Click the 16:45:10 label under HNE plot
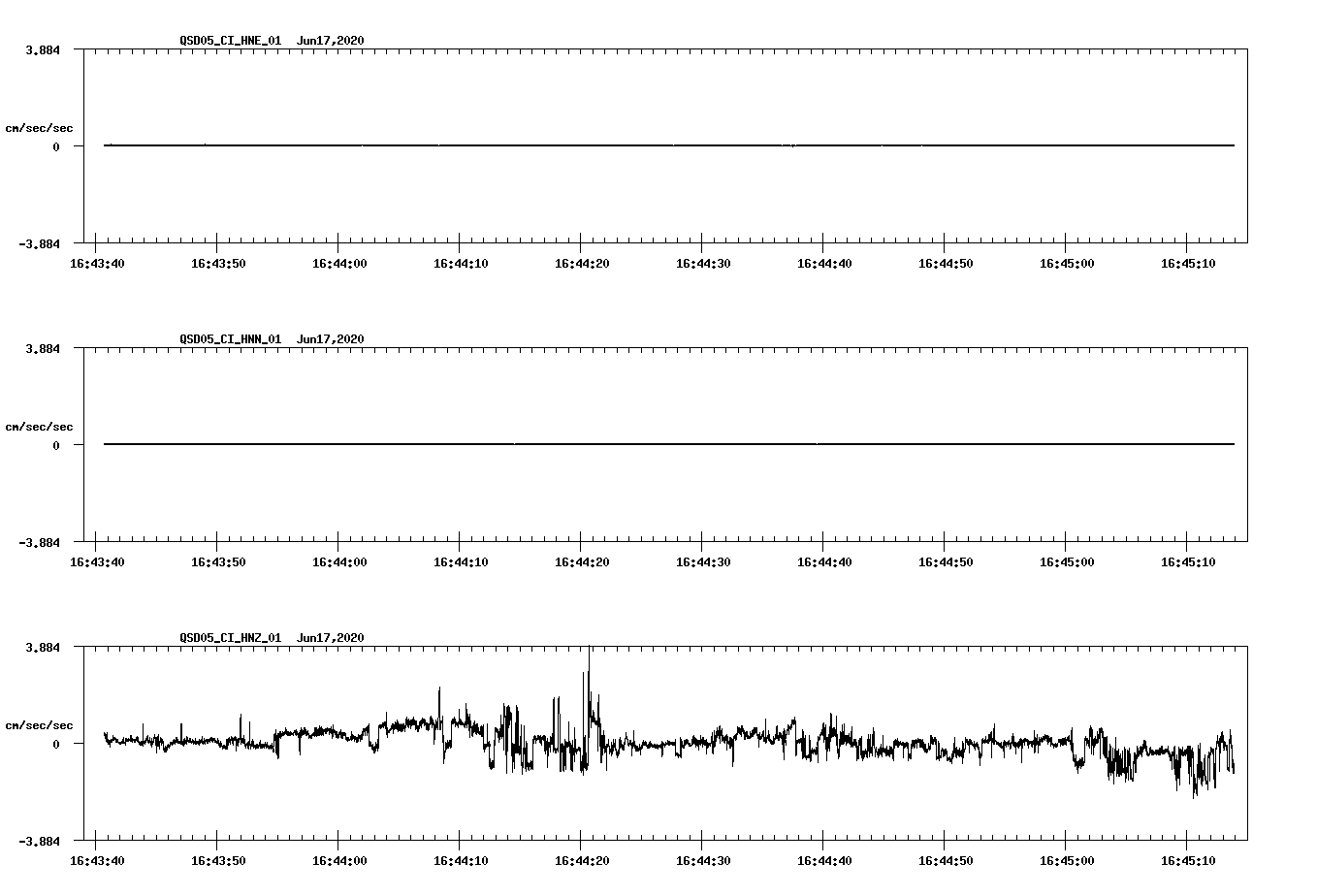The height and width of the screenshot is (896, 1317). [x=1187, y=264]
